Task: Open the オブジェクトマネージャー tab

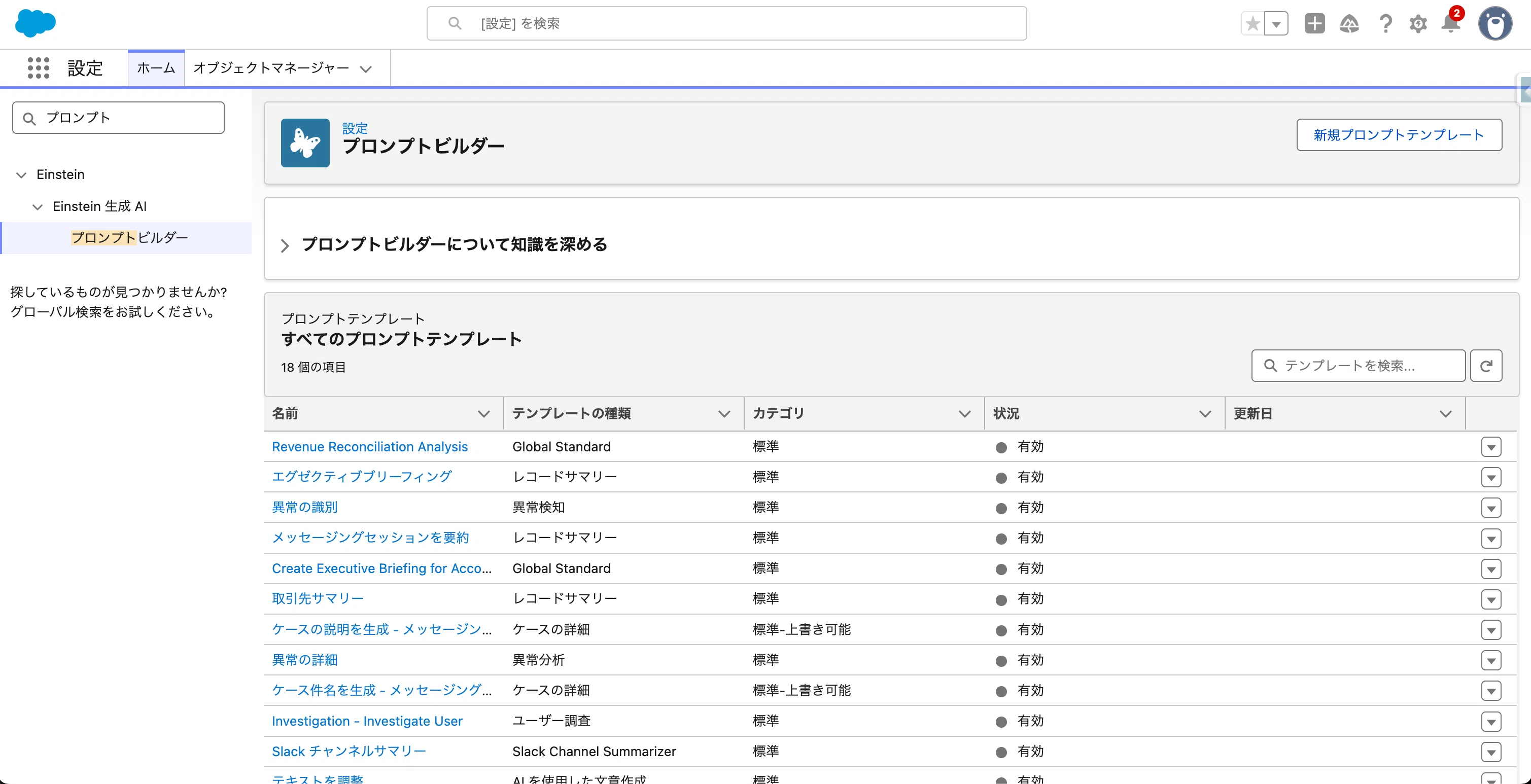Action: click(x=271, y=68)
